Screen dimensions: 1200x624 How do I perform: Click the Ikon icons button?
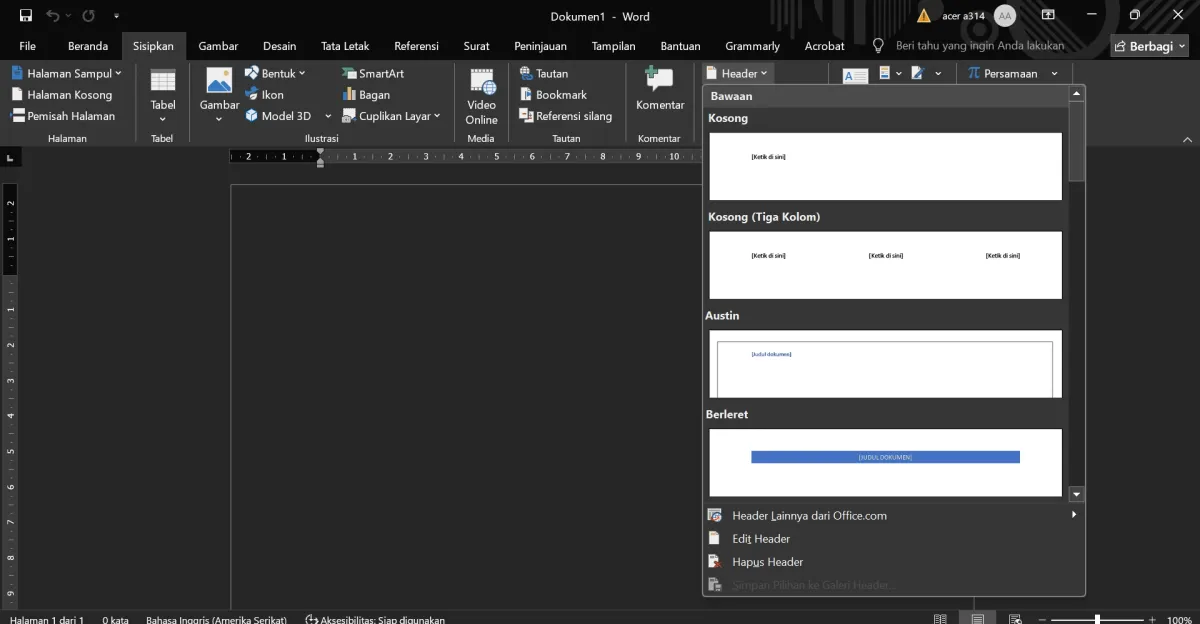[x=264, y=95]
